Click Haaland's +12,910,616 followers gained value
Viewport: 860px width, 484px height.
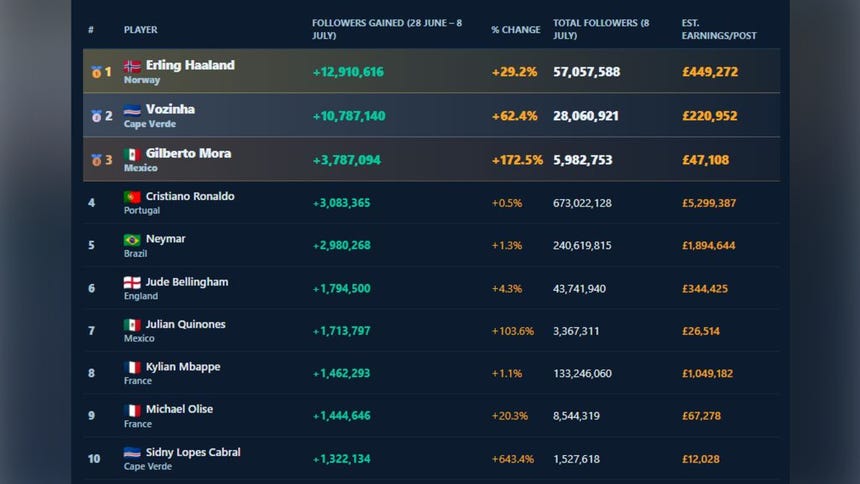click(348, 72)
